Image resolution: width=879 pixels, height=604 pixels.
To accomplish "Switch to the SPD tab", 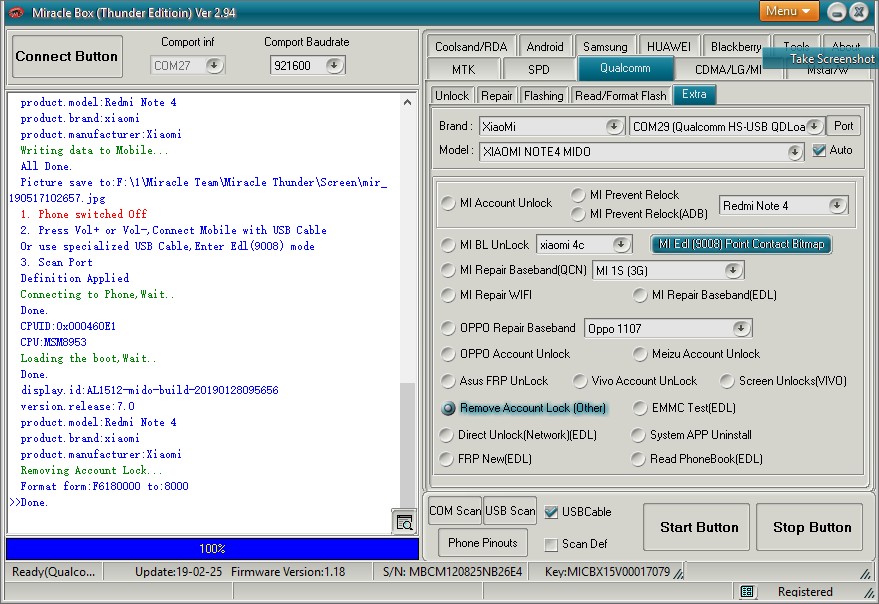I will [538, 70].
